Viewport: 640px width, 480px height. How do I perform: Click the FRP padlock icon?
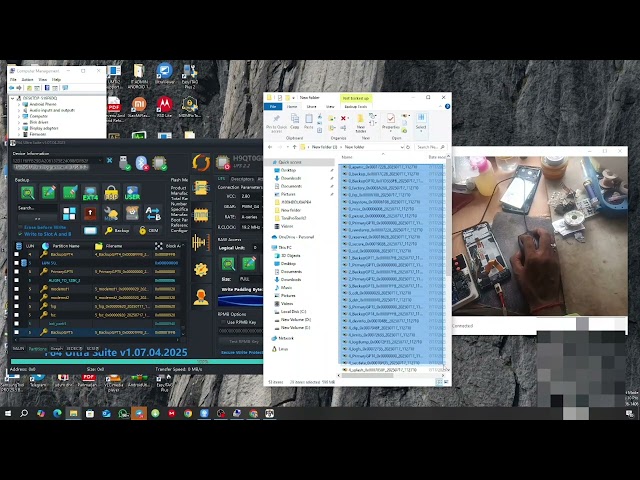click(111, 193)
